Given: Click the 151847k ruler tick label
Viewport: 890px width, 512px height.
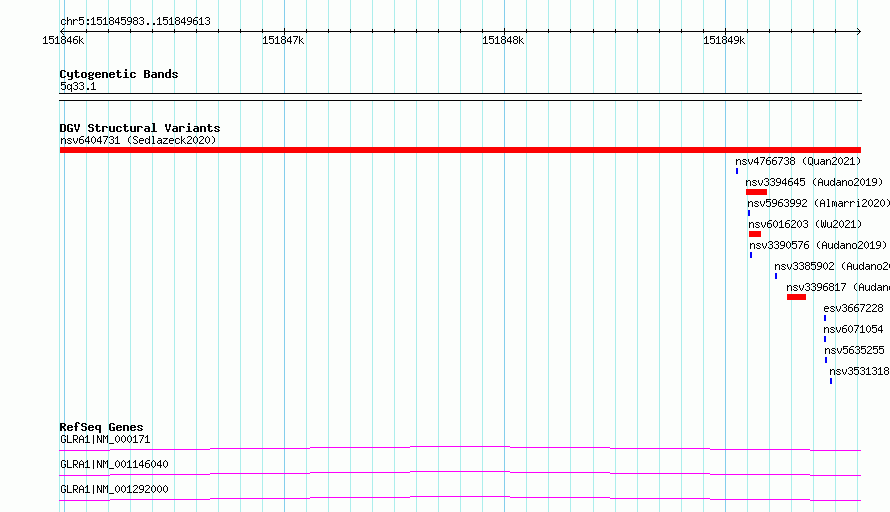Looking at the screenshot, I should click(x=283, y=40).
